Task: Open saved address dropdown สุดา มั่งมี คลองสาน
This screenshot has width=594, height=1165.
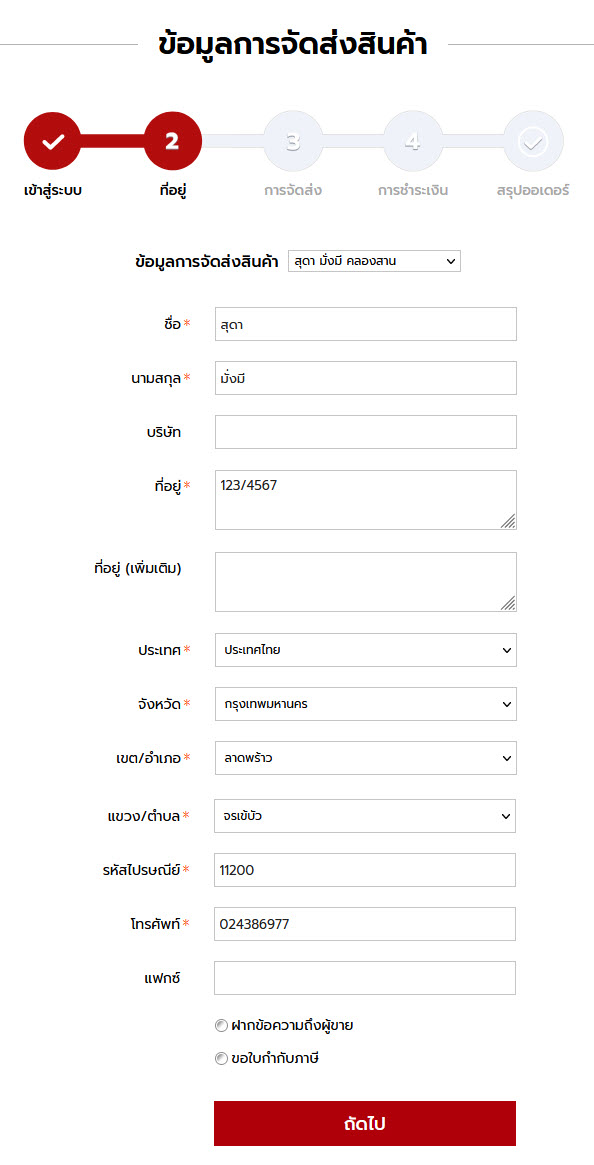Action: pyautogui.click(x=374, y=261)
